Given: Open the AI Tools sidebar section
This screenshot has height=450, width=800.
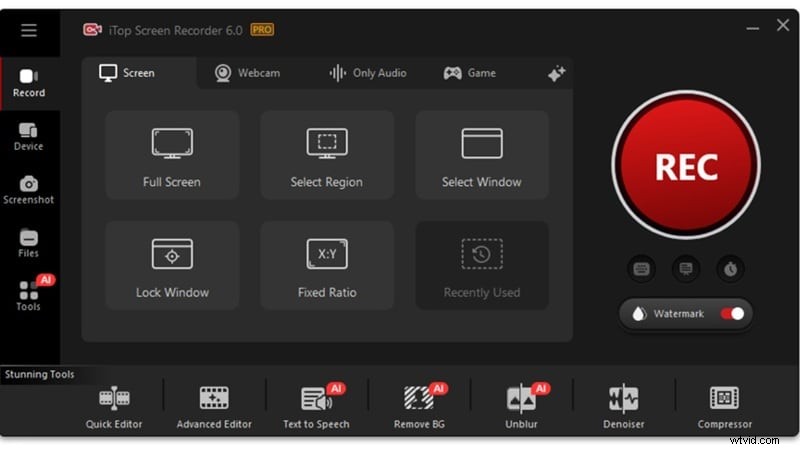Looking at the screenshot, I should (x=29, y=296).
